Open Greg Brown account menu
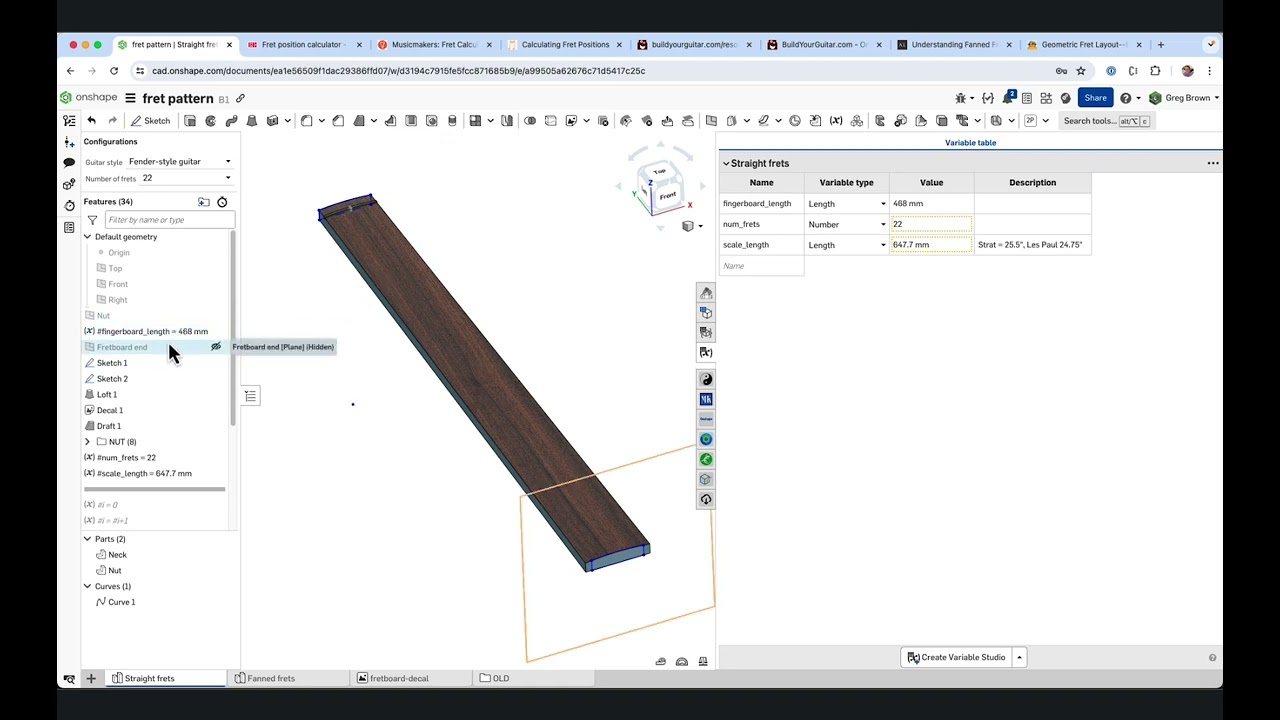This screenshot has width=1280, height=720. click(1184, 98)
